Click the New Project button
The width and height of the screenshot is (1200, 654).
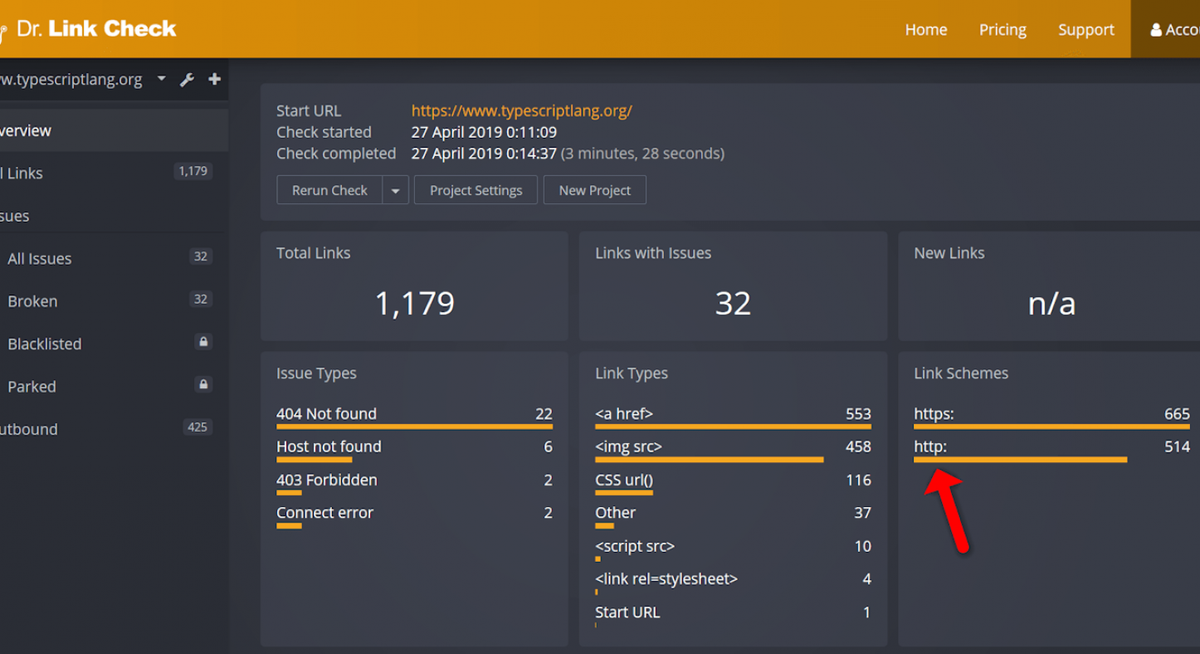click(x=594, y=190)
